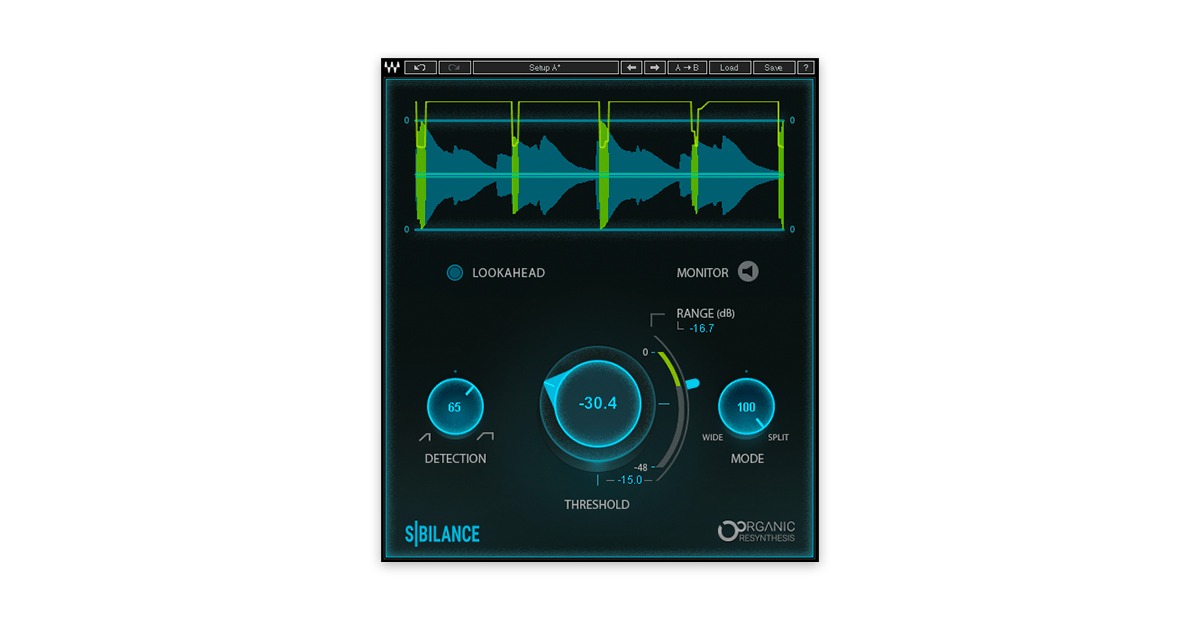Click the RANGE (dB) label
Screen dimensions: 1200x627
(706, 314)
